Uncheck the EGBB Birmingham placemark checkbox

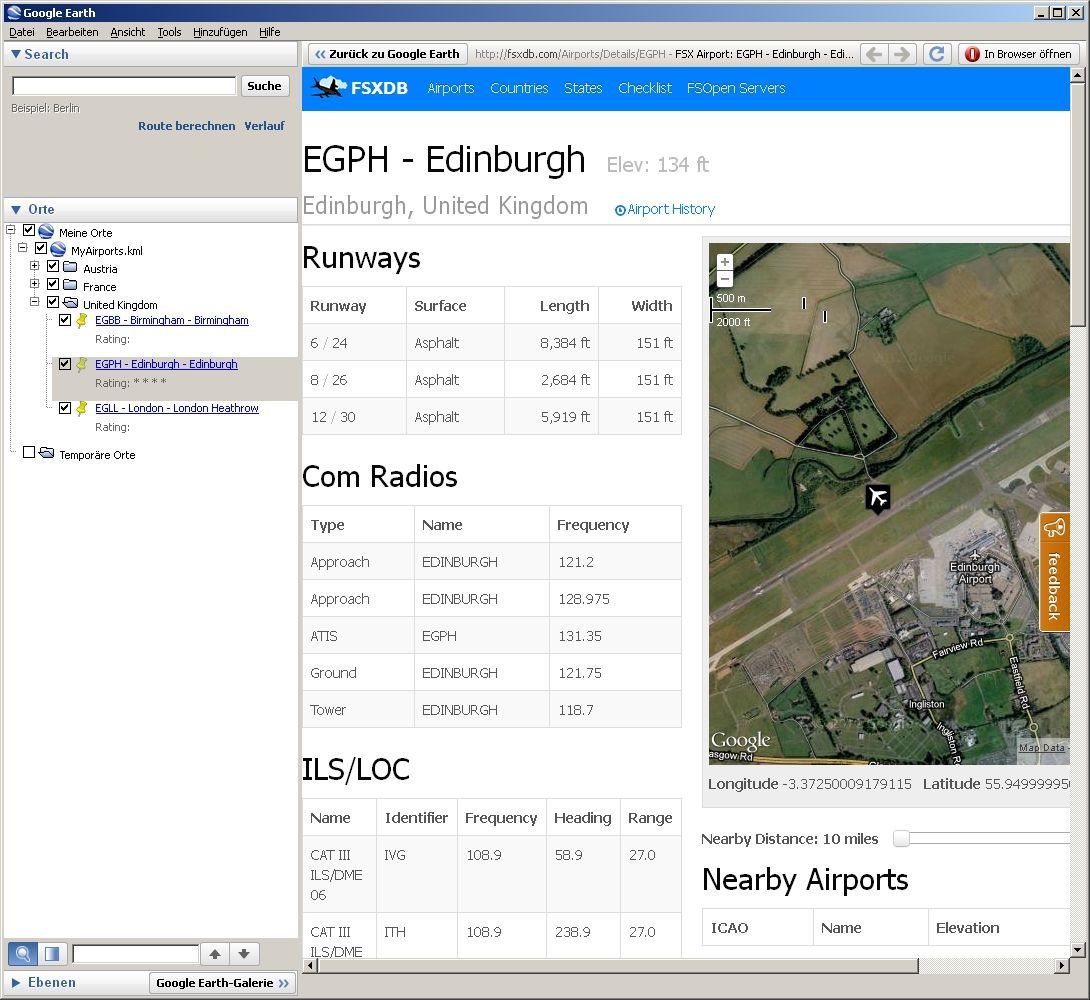(x=65, y=320)
